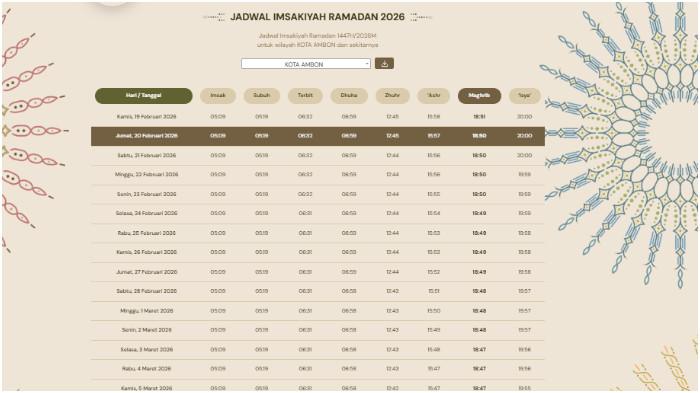Image resolution: width=700 pixels, height=393 pixels.
Task: Select the Hari / Tanggal column header
Action: point(144,96)
